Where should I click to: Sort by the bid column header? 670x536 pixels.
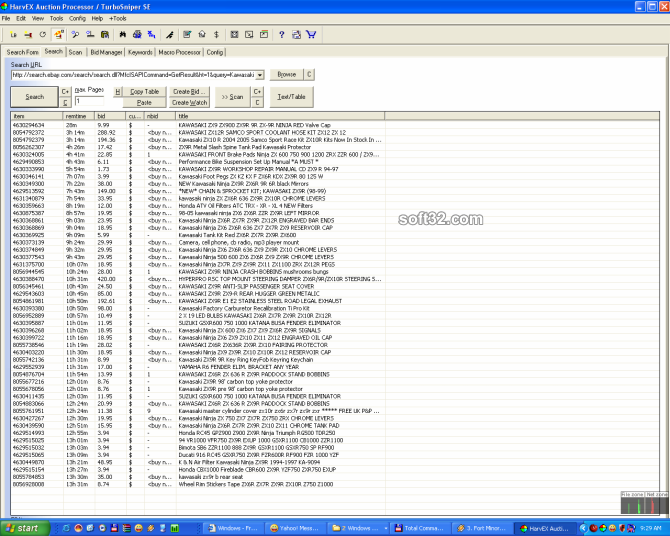[111, 116]
